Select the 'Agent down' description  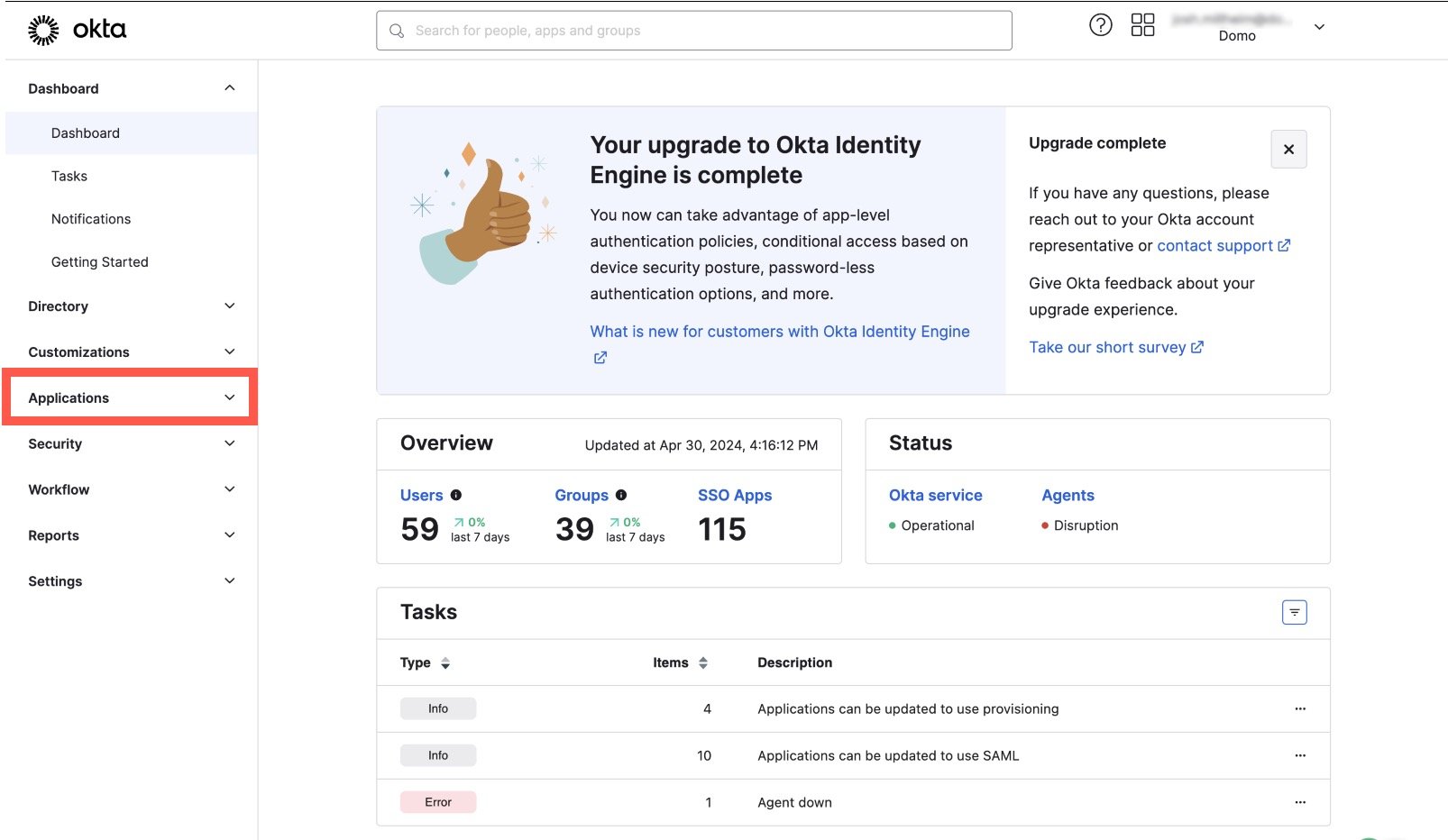(794, 802)
